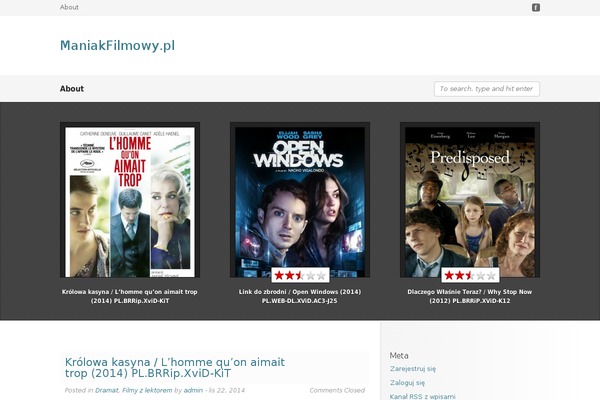Open caption Link do zbrodni / Open Windows
600x400 pixels.
click(x=300, y=296)
